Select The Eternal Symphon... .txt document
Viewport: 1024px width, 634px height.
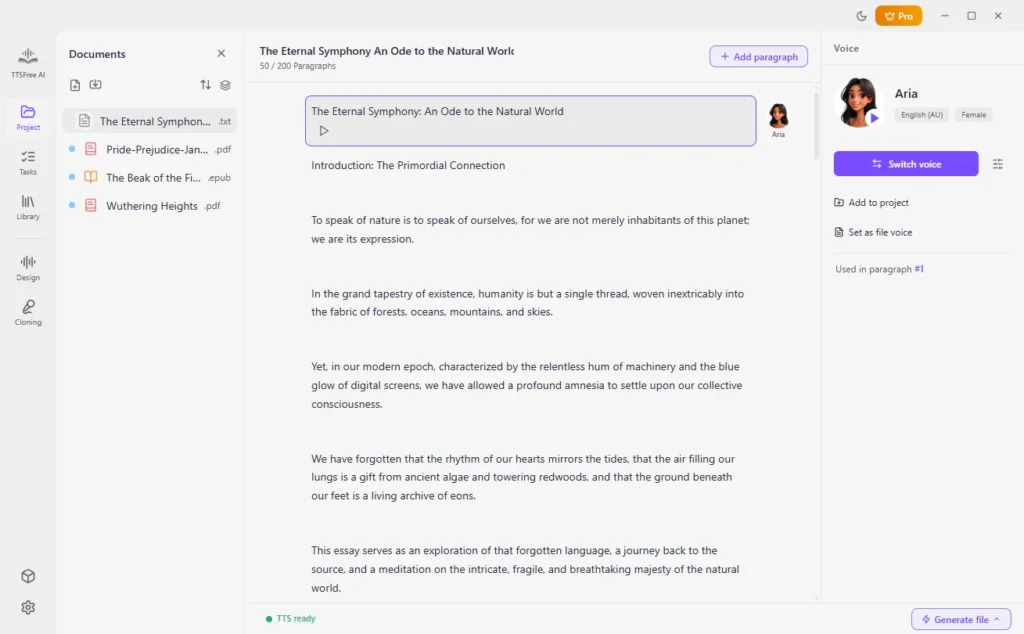(x=150, y=121)
